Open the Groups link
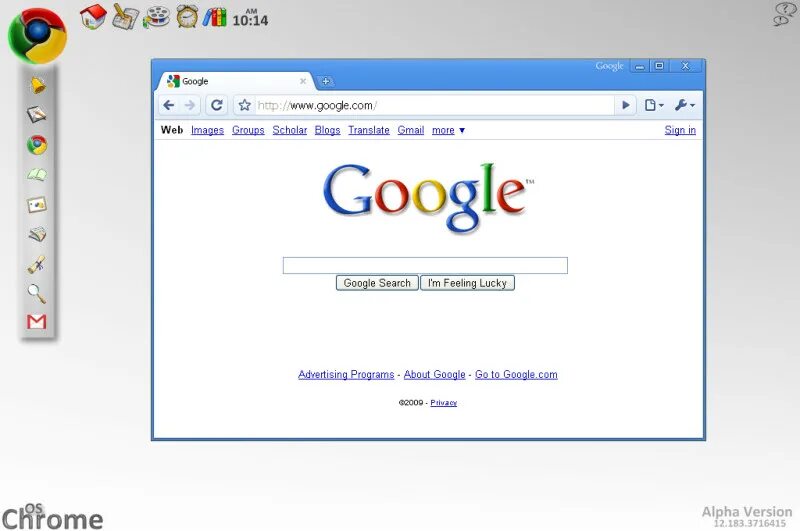The height and width of the screenshot is (531, 800). coord(248,130)
